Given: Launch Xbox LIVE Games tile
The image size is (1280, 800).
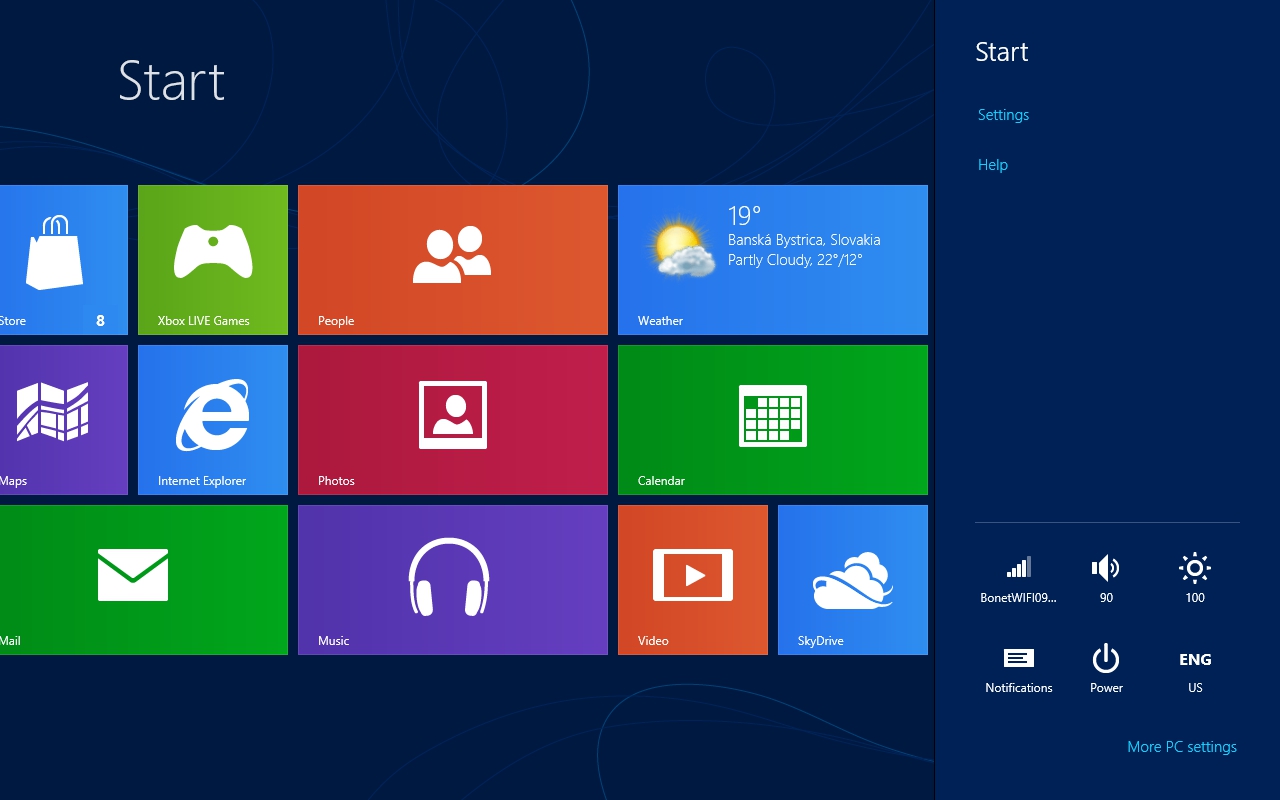Looking at the screenshot, I should [x=213, y=260].
